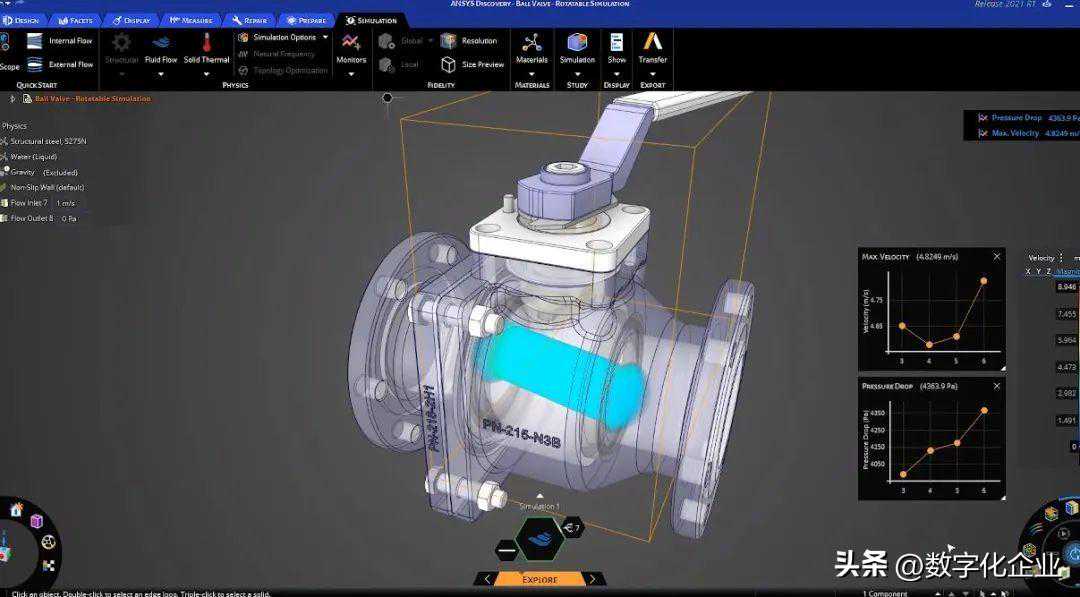
Task: Expand the Ball Valve tree node
Action: (13, 99)
